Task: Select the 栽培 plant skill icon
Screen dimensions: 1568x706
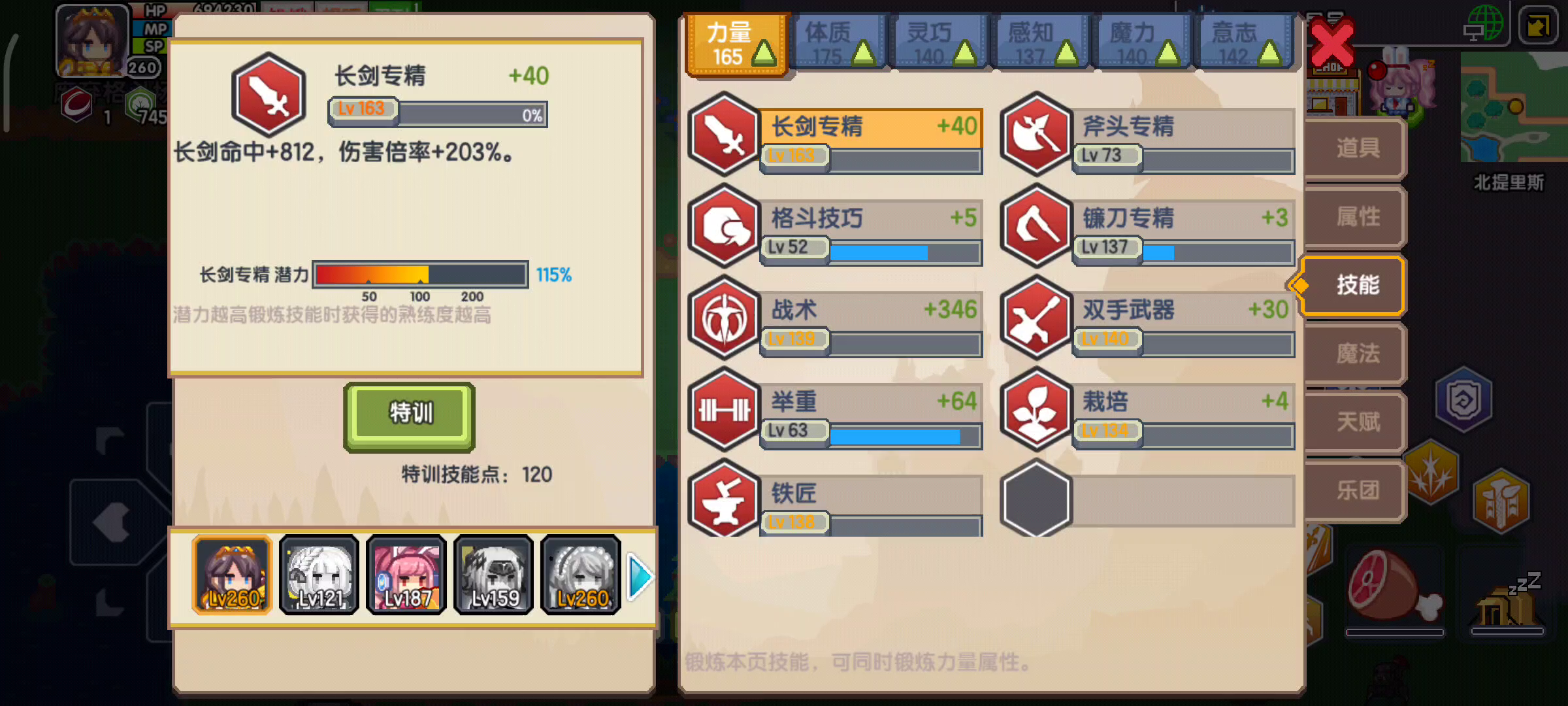Action: [1036, 410]
